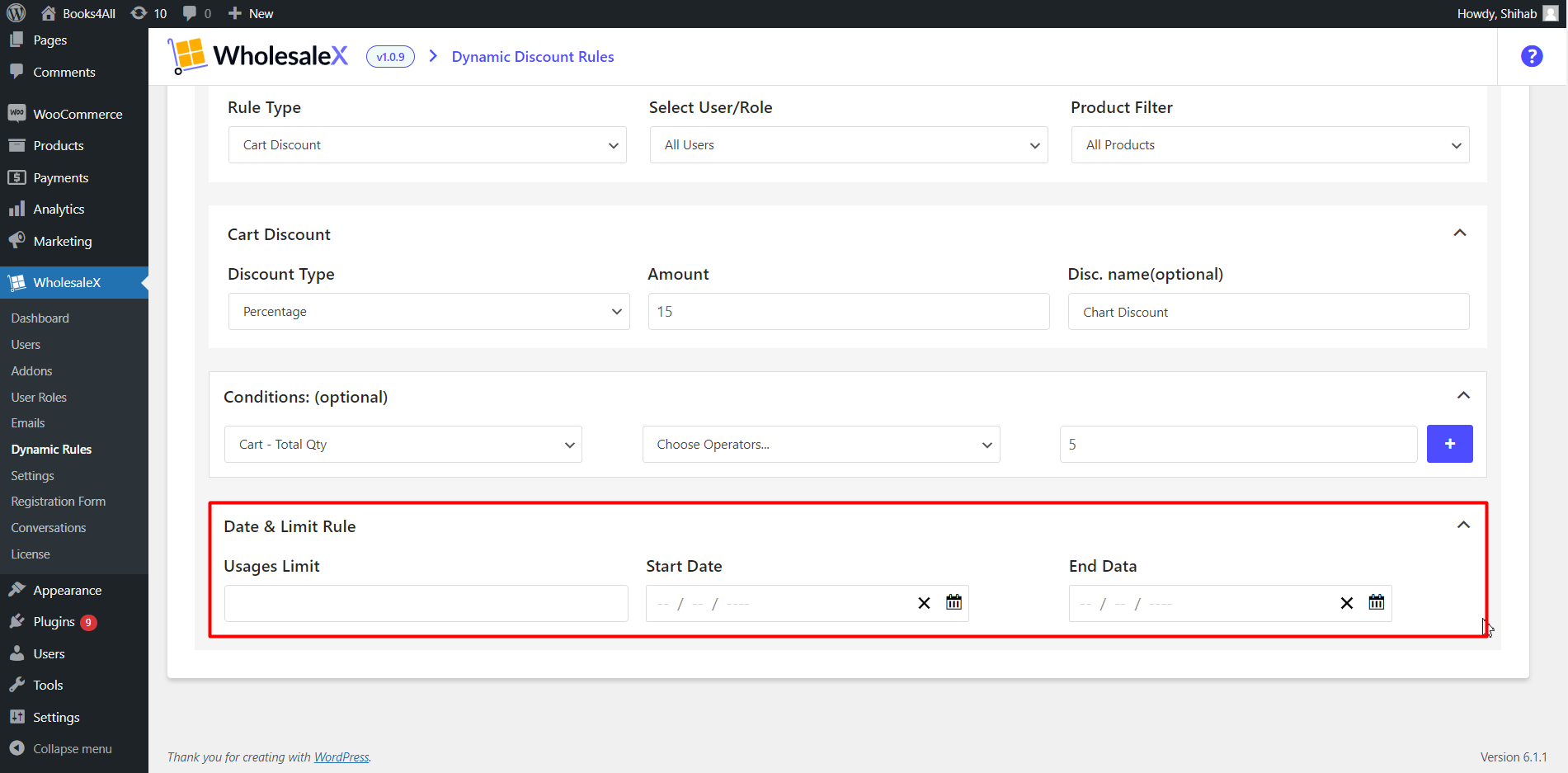Open the Cart - Total Qty dropdown
1568x773 pixels.
click(x=403, y=444)
